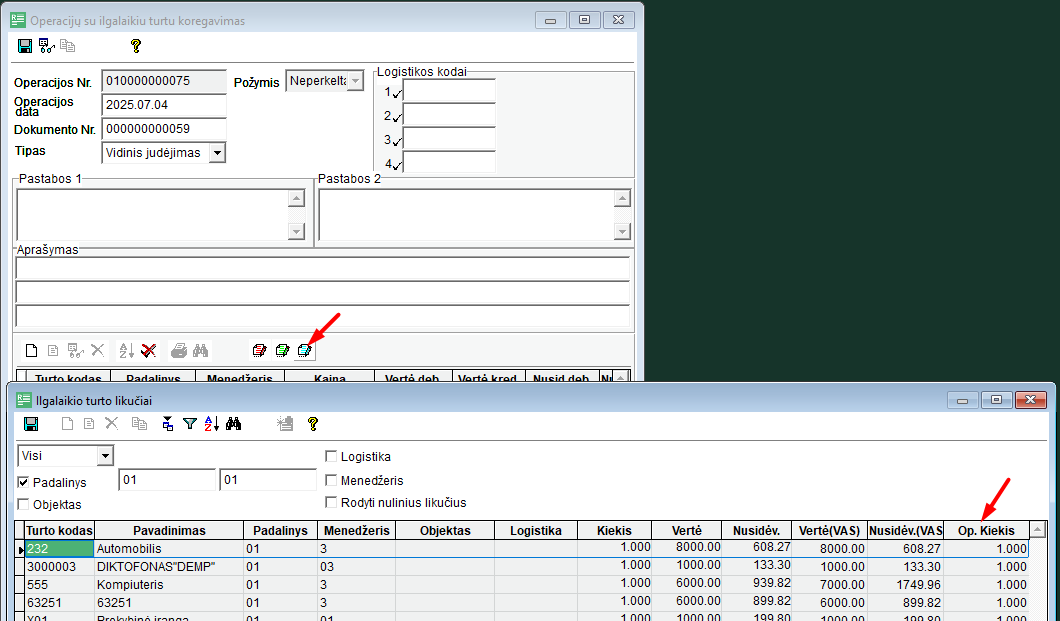1060x621 pixels.
Task: Click the delete X icon in the likučiai toolbar
Action: tap(112, 424)
